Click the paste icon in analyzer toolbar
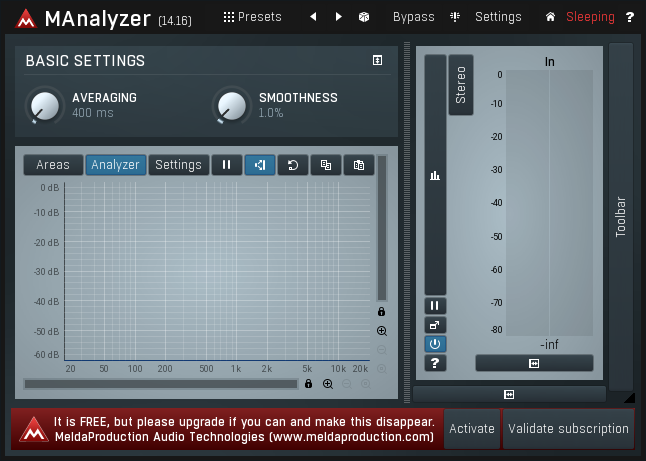 tap(358, 165)
